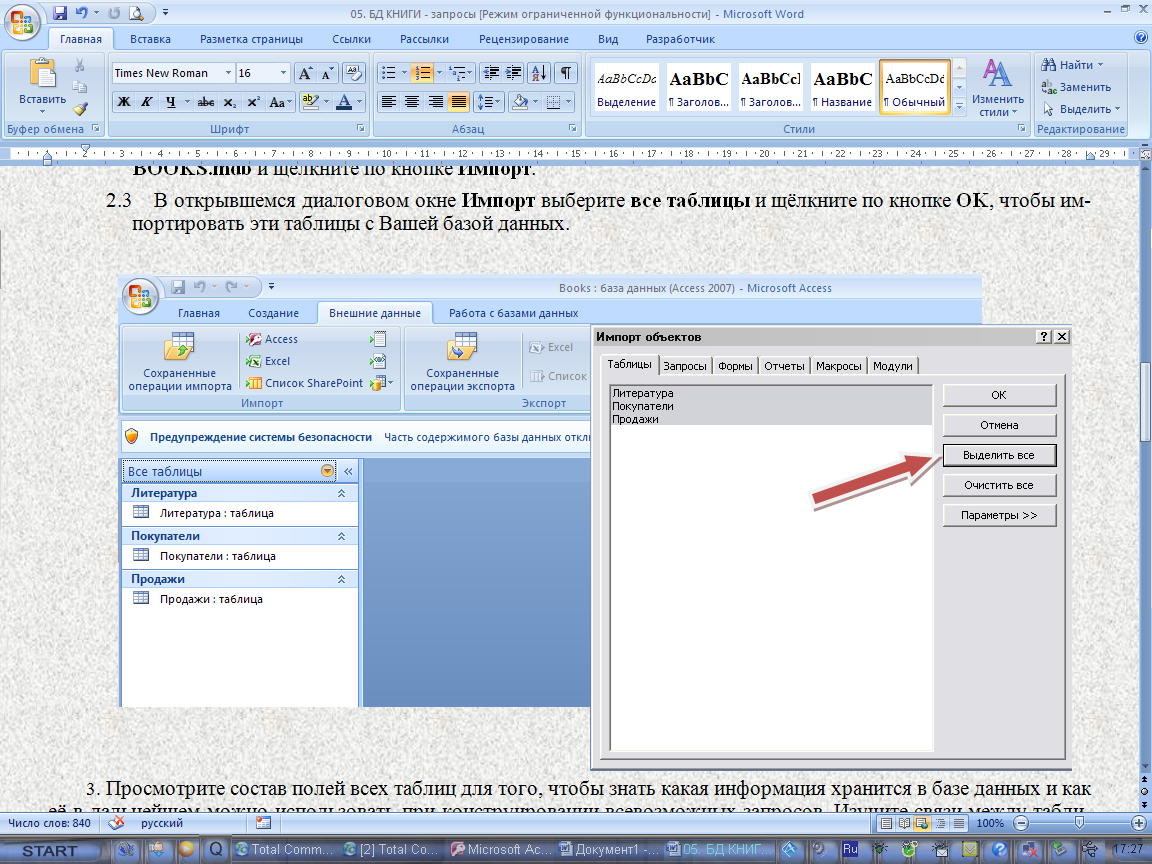Toggle superscript x² formatting
The height and width of the screenshot is (864, 1152).
coord(253,102)
